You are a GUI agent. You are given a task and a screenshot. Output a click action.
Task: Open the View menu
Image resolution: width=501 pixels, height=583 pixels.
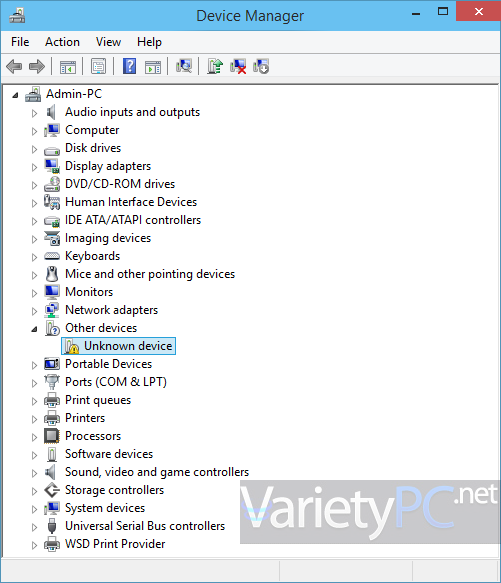[x=108, y=42]
